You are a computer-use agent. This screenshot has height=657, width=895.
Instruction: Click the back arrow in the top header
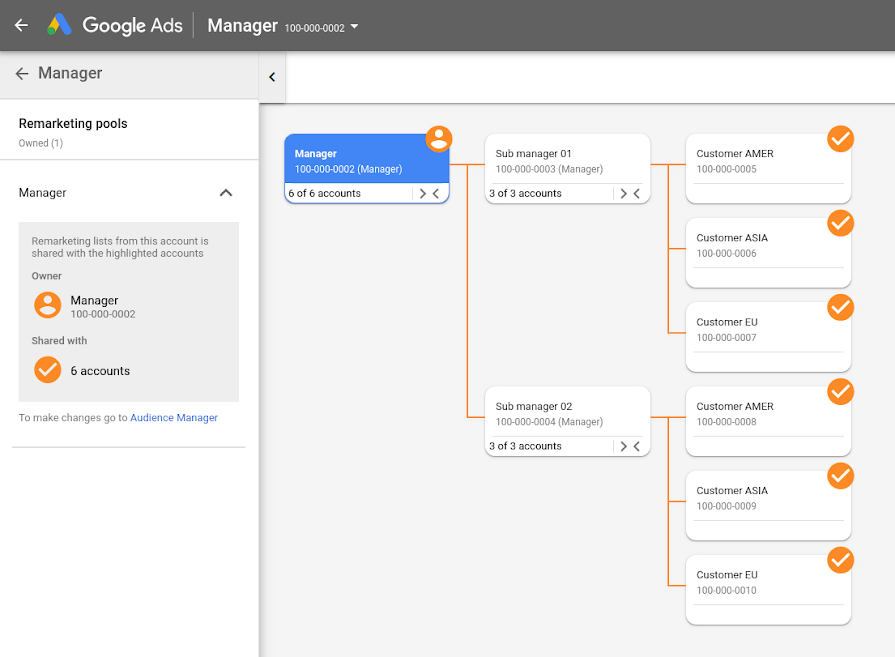coord(21,26)
